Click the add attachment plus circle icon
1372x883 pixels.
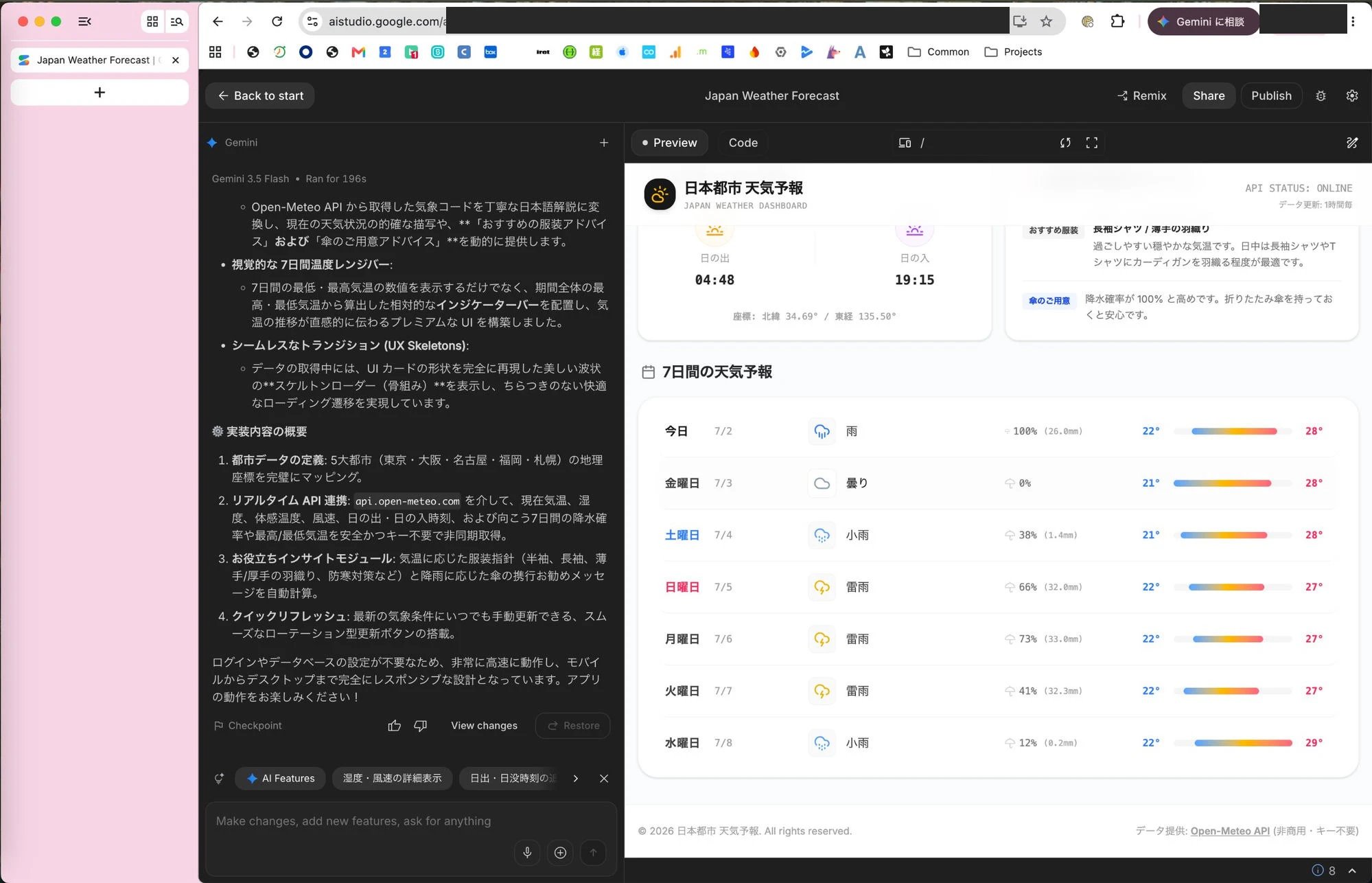coord(560,852)
